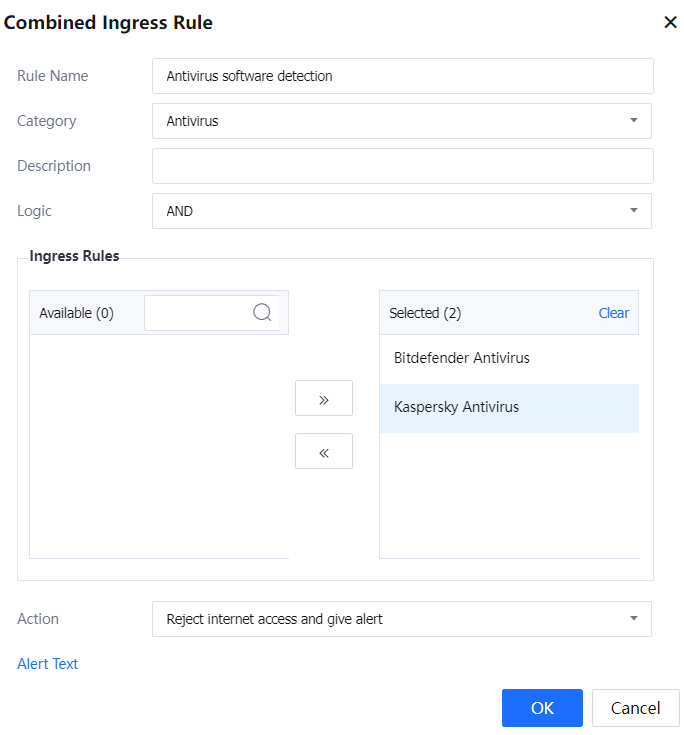Expand the Logic field set to AND

390,211
